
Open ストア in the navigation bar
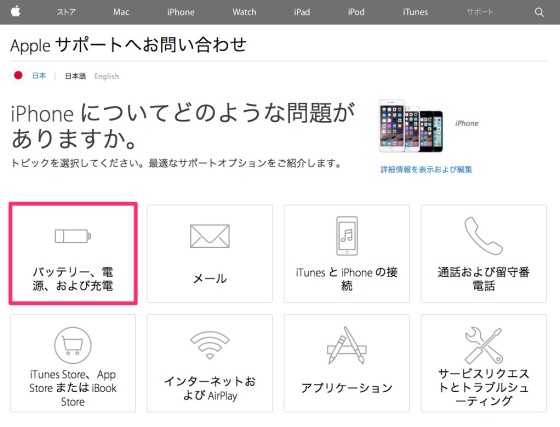tap(66, 12)
